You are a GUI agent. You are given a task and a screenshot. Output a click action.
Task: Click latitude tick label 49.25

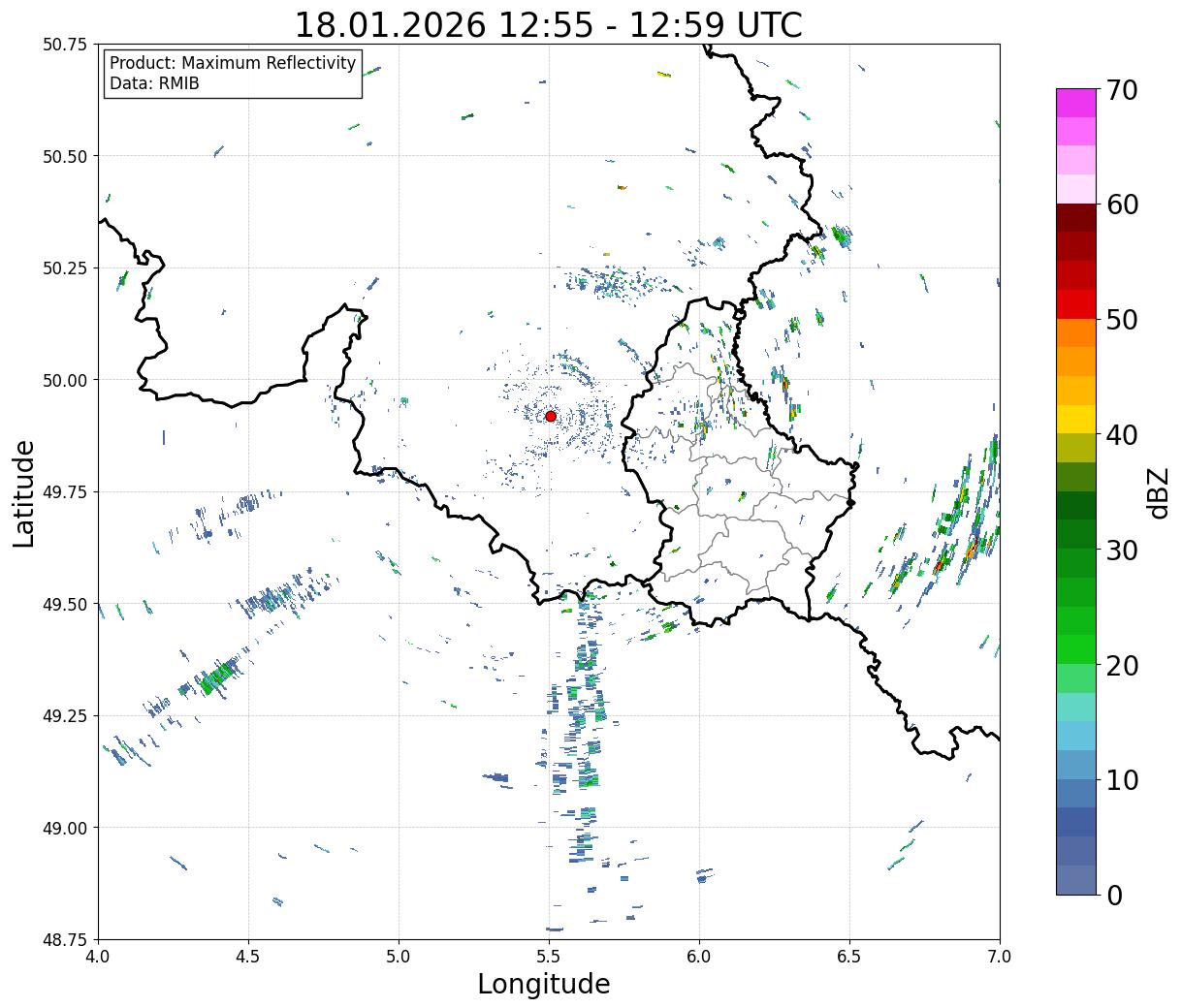point(65,716)
